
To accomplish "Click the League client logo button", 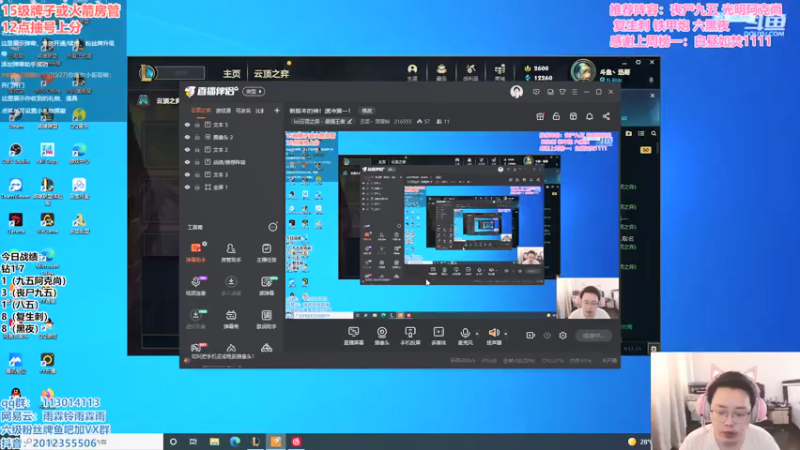I will coord(147,73).
